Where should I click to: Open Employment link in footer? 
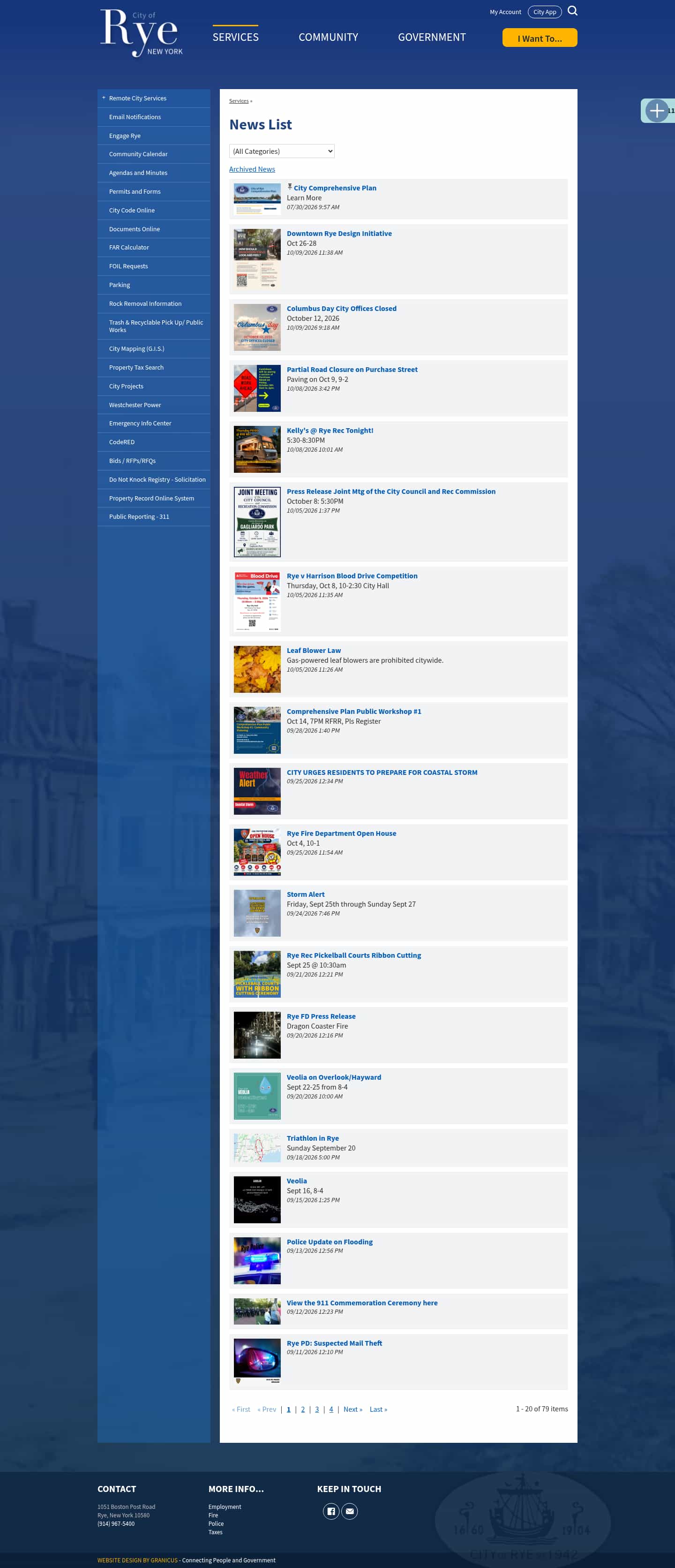(225, 1507)
